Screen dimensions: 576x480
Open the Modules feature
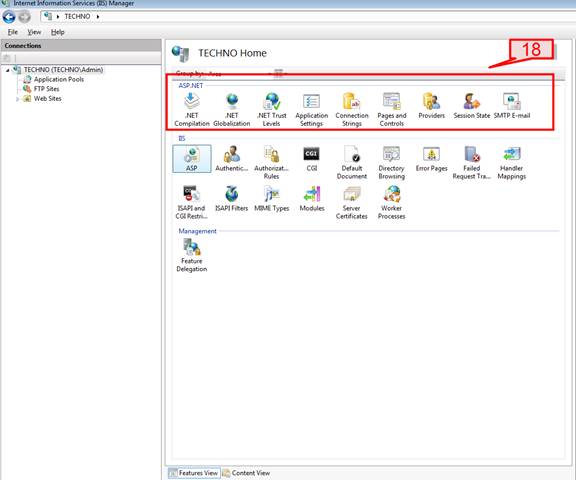tap(312, 199)
